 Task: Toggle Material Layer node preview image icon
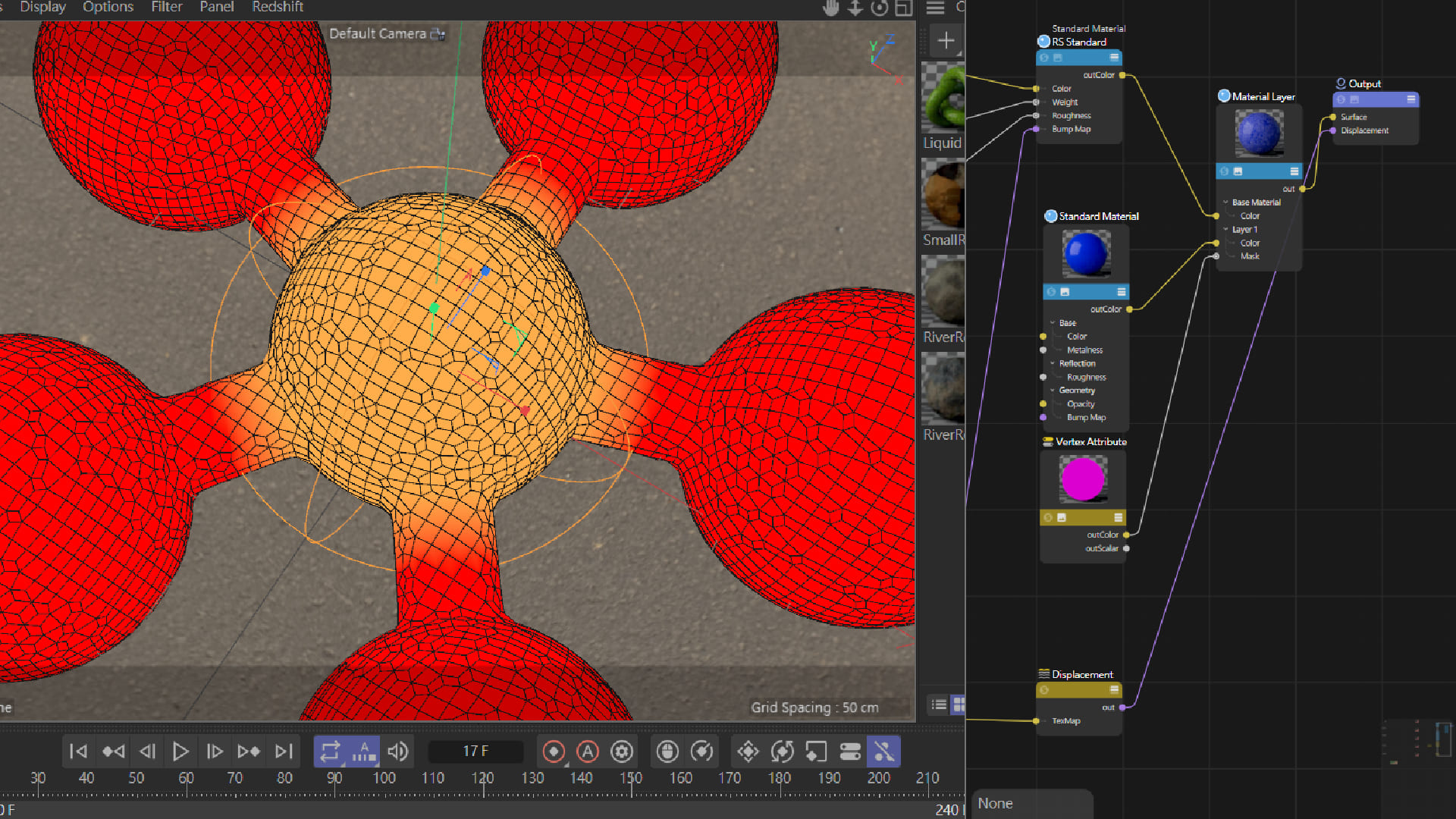coord(1238,171)
